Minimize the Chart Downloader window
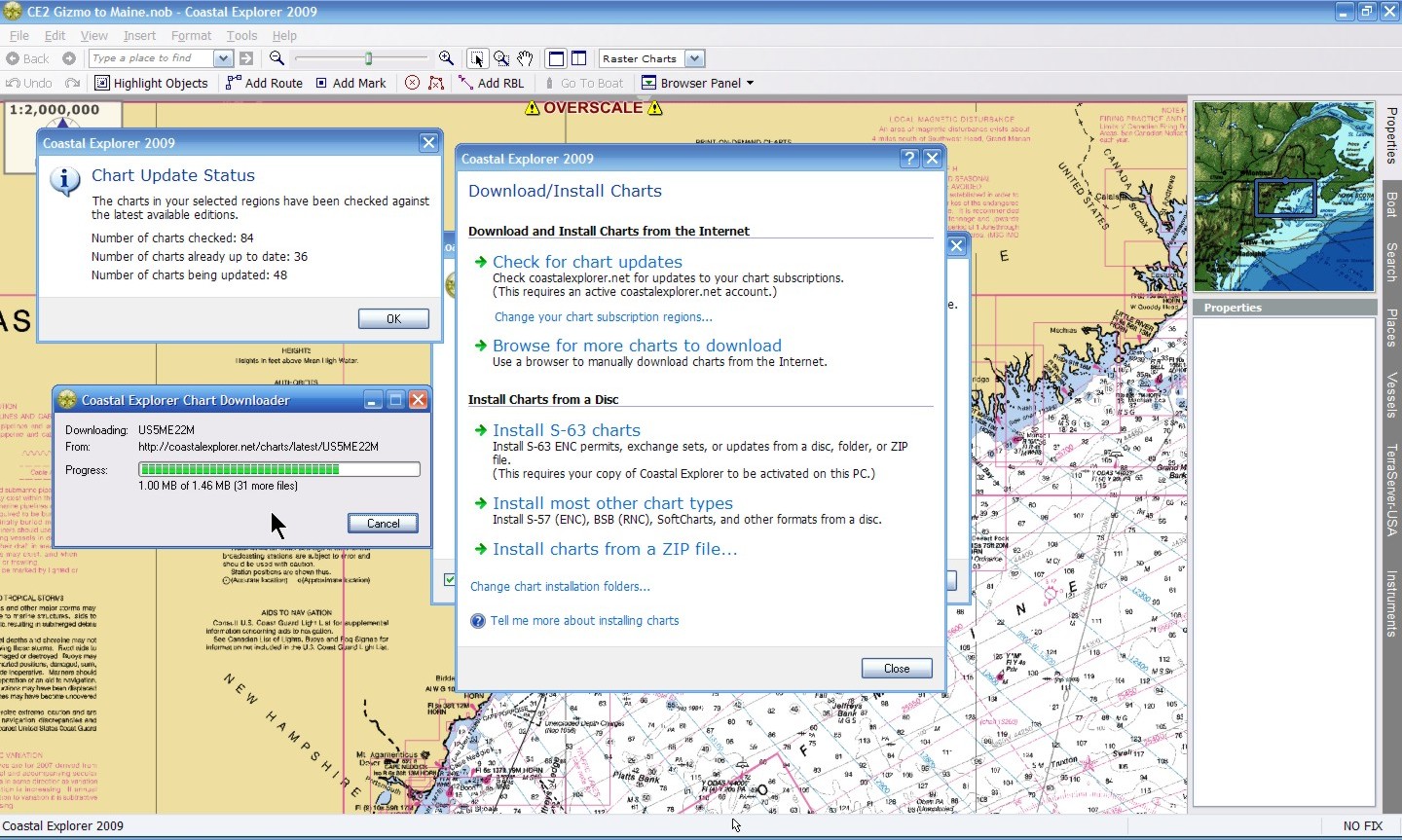The width and height of the screenshot is (1402, 840). click(373, 400)
